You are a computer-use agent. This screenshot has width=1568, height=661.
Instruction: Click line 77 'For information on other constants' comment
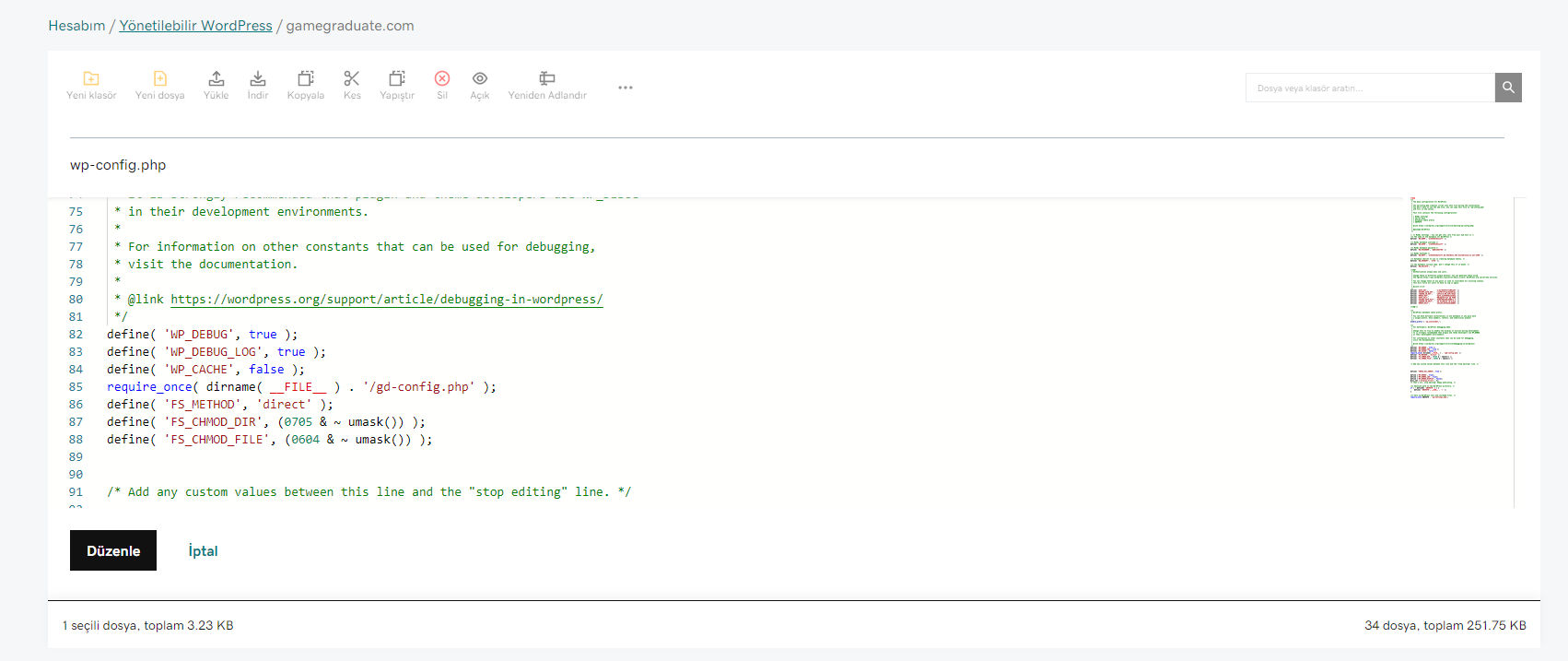(355, 247)
